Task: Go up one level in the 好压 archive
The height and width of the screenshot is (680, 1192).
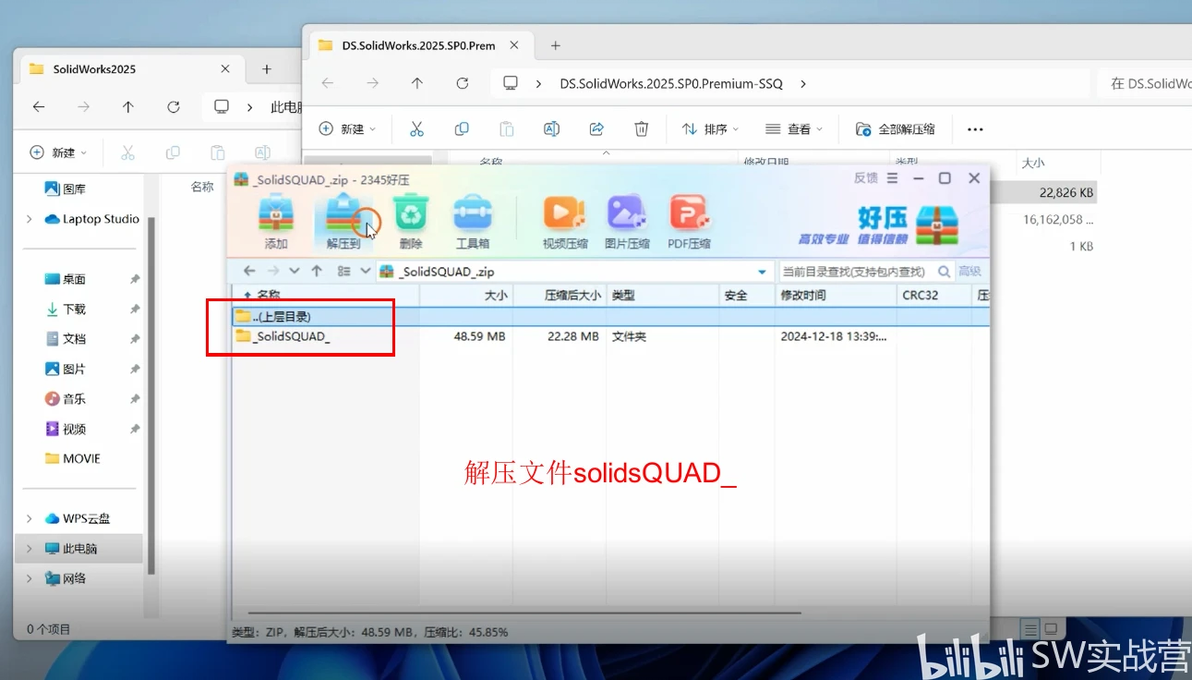Action: click(317, 271)
